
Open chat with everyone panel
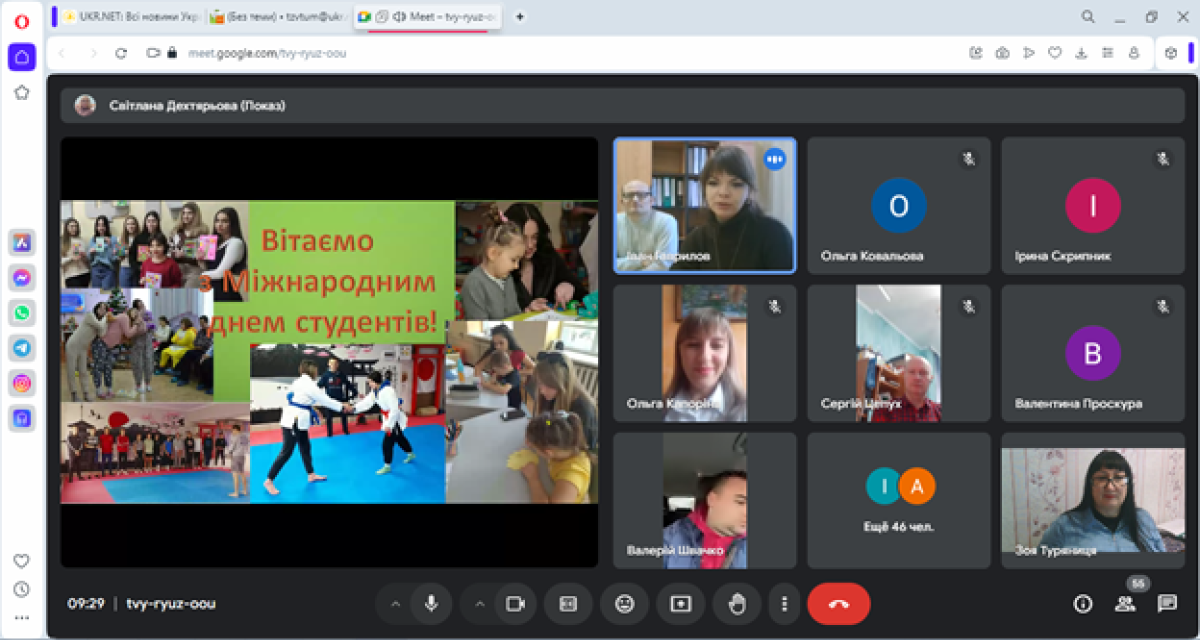(1166, 603)
